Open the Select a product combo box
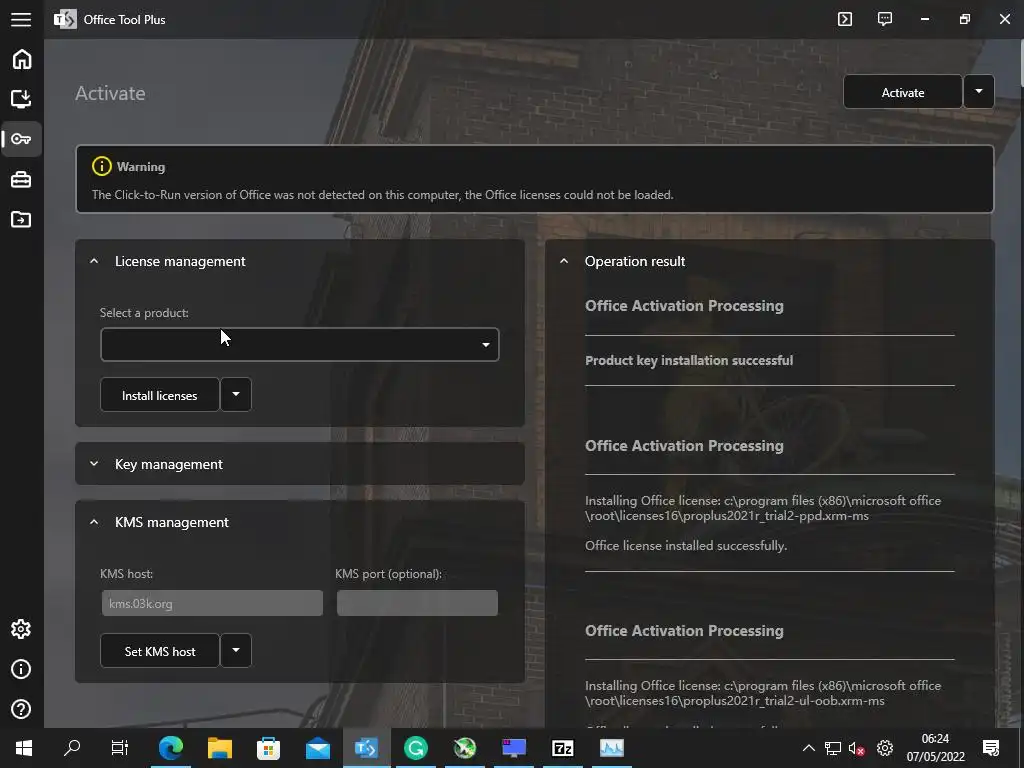This screenshot has height=768, width=1024. [300, 344]
